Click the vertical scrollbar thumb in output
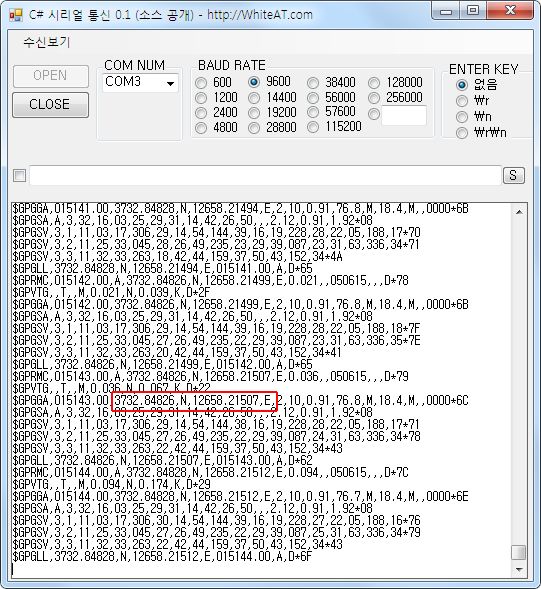541x589 pixels. point(519,552)
